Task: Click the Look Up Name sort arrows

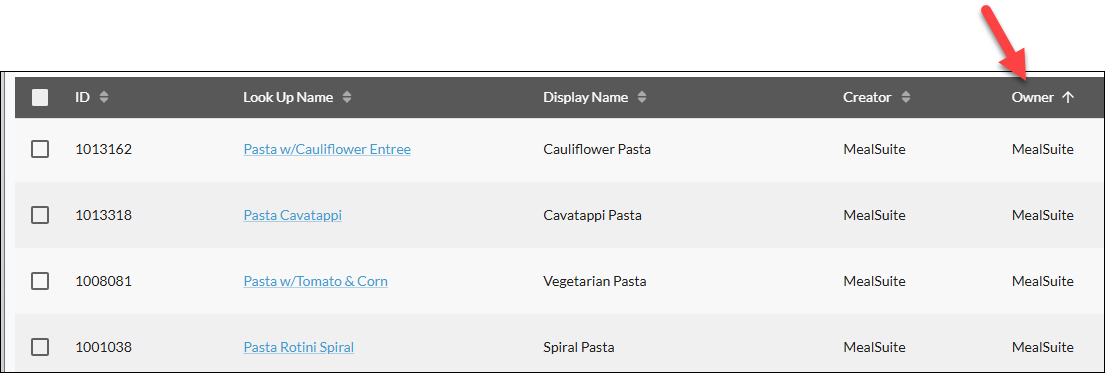Action: pyautogui.click(x=347, y=98)
